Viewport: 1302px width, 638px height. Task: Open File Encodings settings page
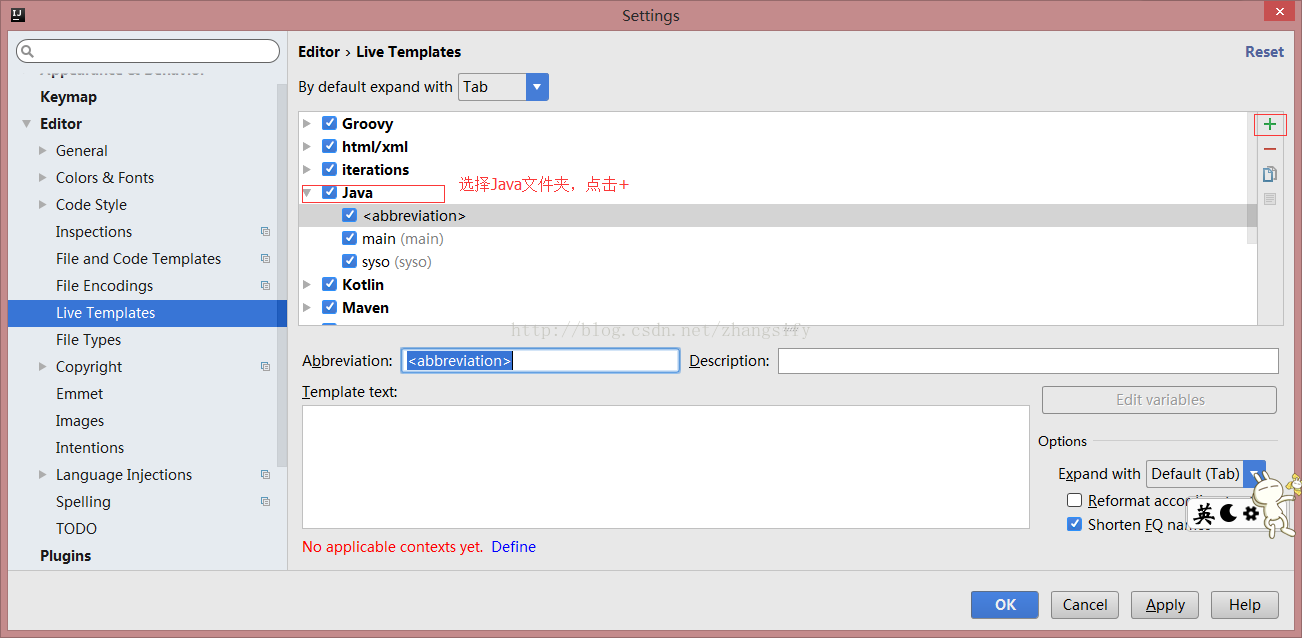click(x=104, y=286)
